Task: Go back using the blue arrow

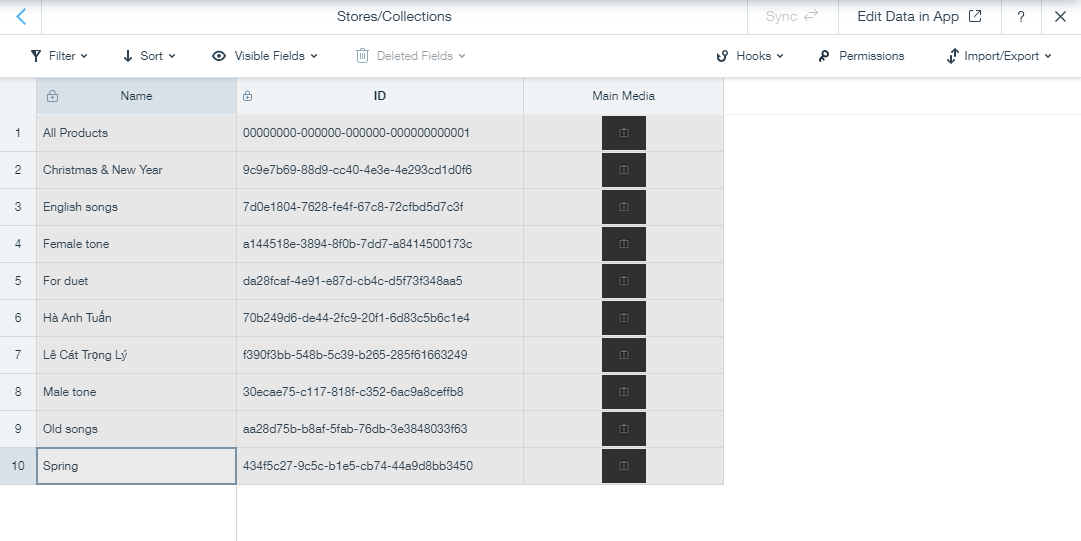Action: 21,17
